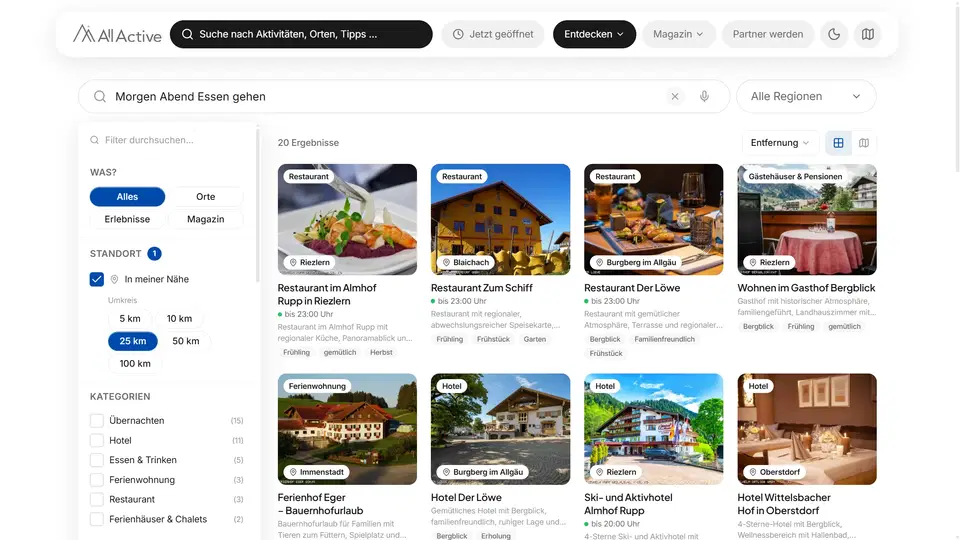Click Familienfreundlich tag on Restaurant Der Löwe

[x=664, y=339]
